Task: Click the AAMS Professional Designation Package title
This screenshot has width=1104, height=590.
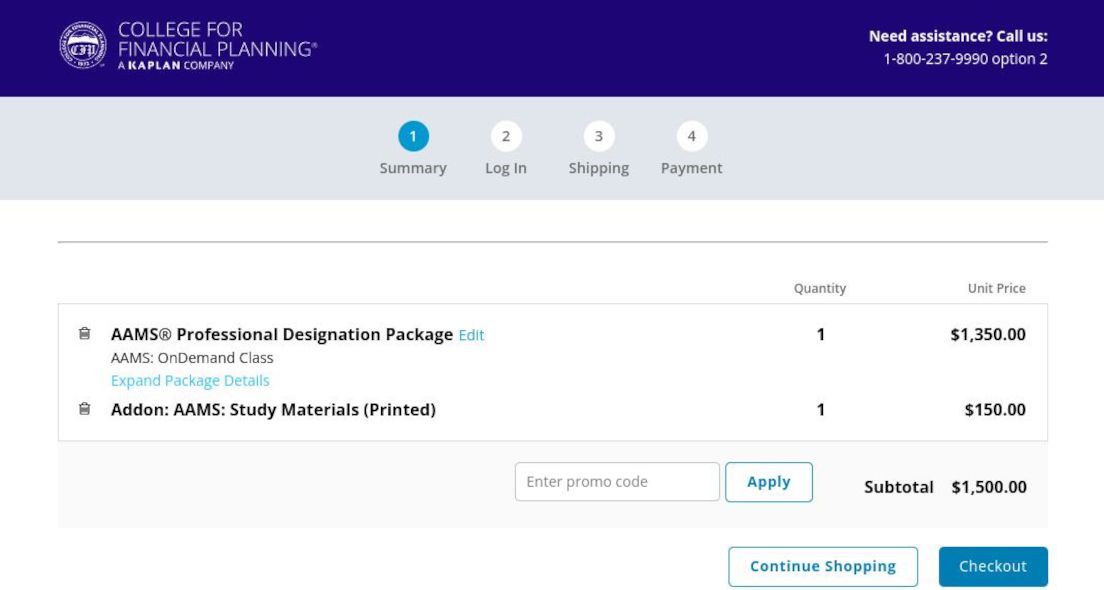Action: coord(282,334)
